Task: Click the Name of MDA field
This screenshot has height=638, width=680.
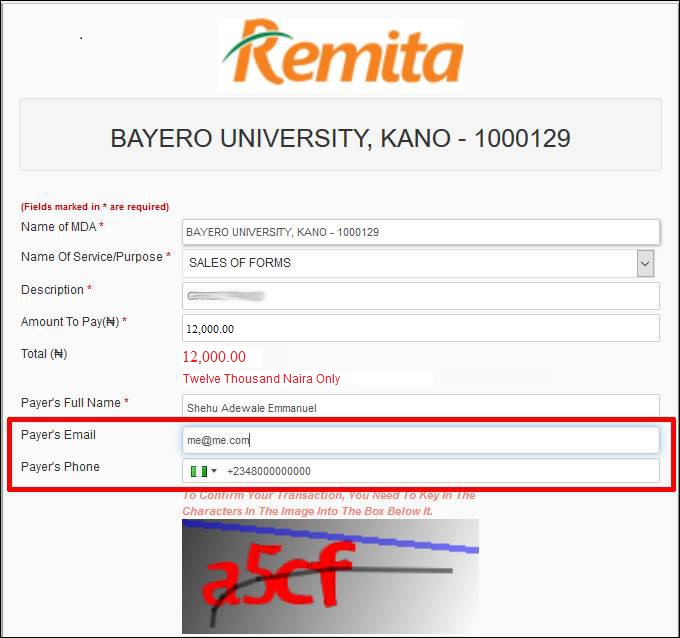Action: tap(421, 232)
